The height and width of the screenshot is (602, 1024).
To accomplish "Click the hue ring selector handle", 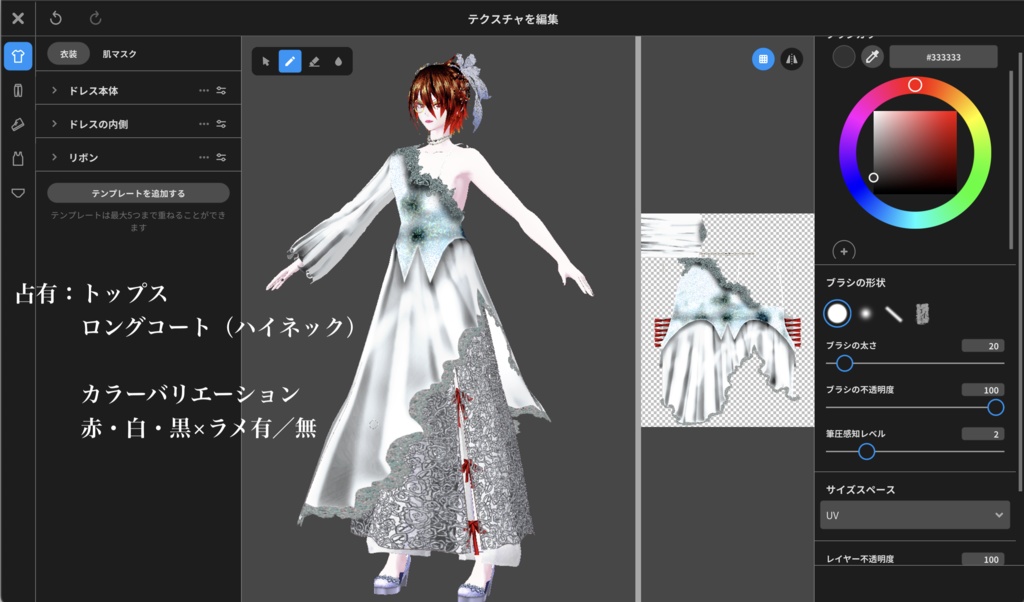I will [x=915, y=85].
